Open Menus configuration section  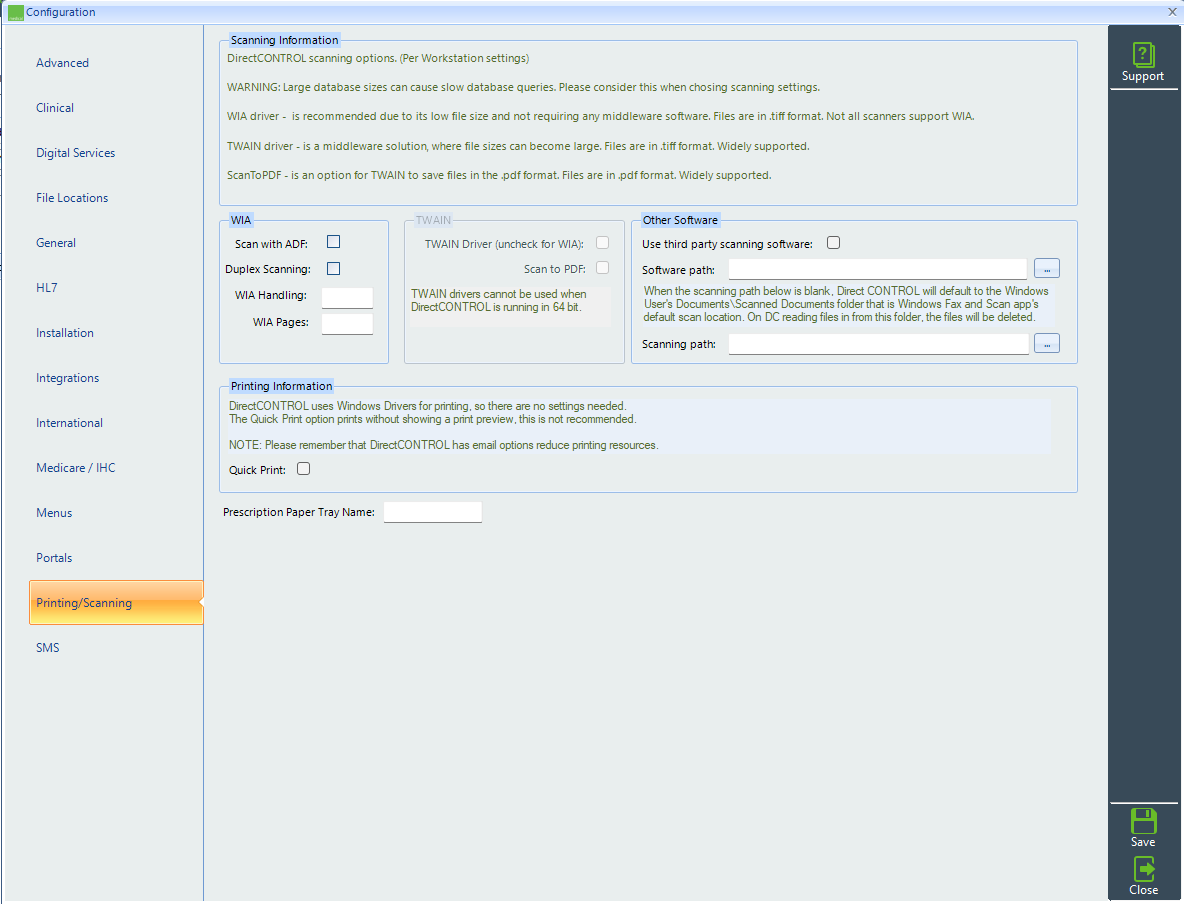[54, 513]
